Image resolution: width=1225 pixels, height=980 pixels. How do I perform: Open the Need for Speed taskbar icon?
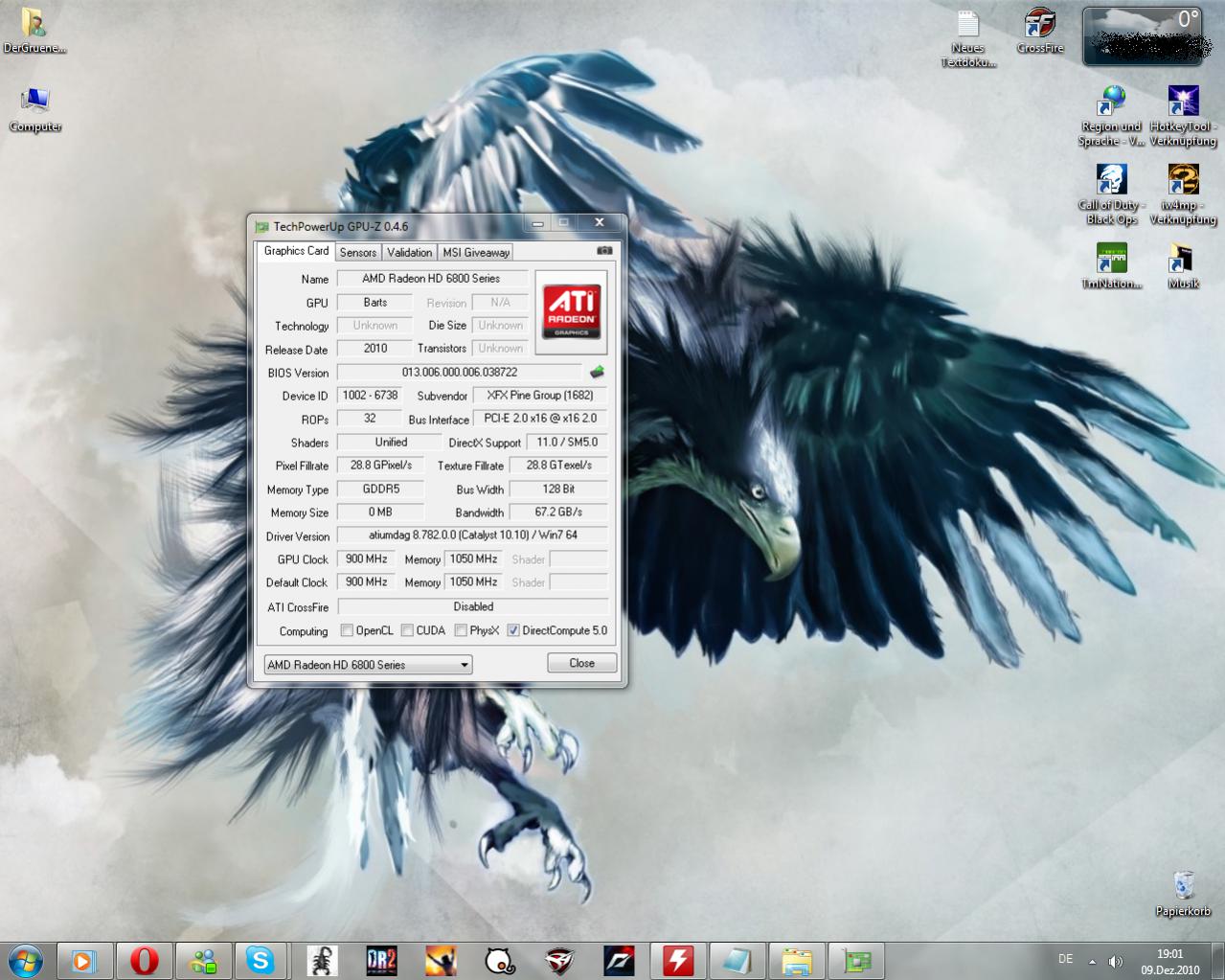[x=619, y=960]
